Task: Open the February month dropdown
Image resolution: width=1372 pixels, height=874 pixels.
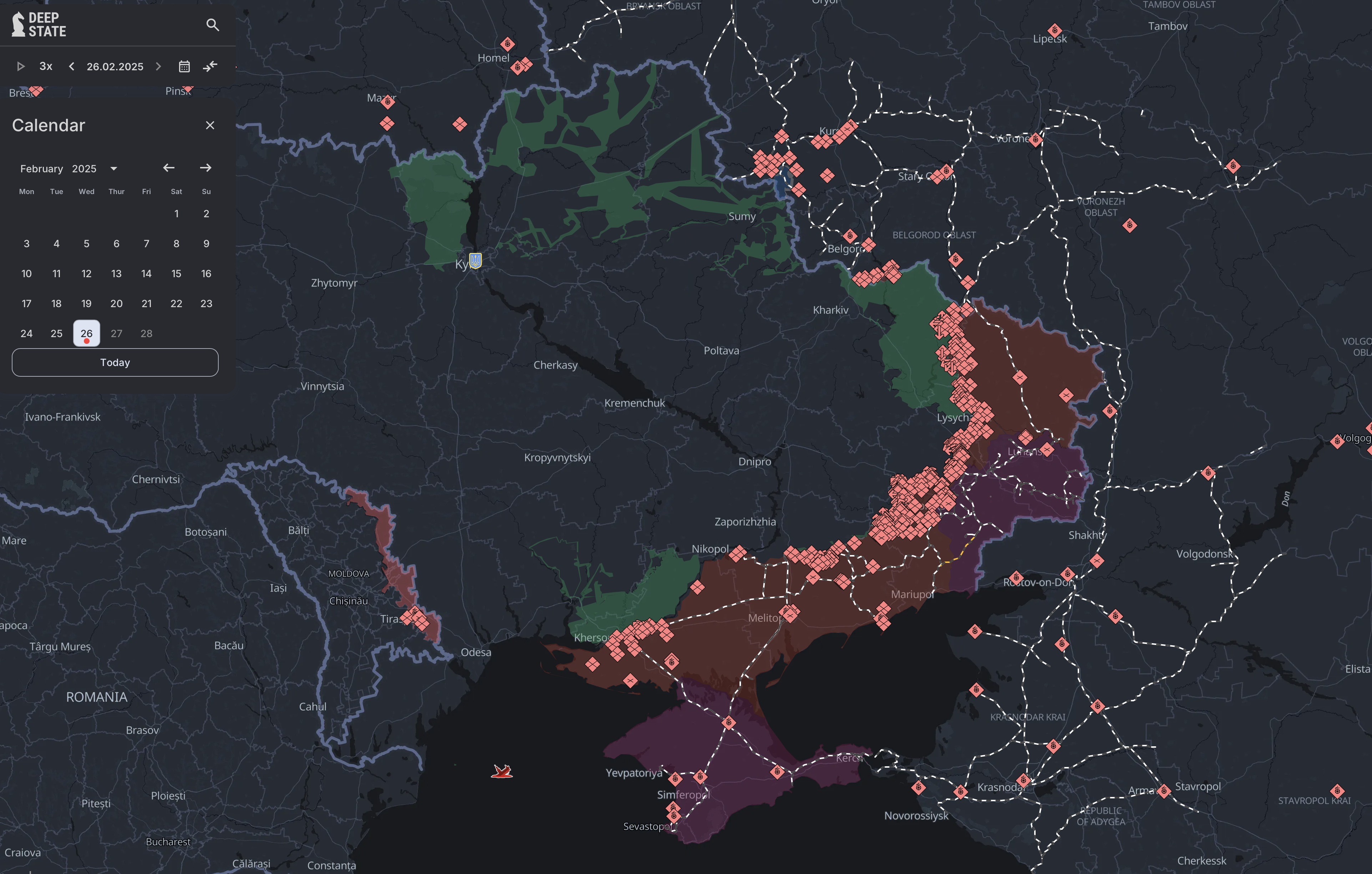Action: [x=42, y=169]
